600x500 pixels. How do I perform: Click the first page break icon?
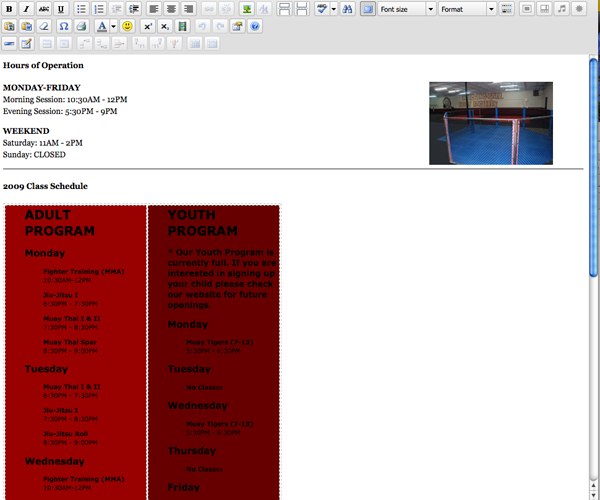pyautogui.click(x=284, y=9)
